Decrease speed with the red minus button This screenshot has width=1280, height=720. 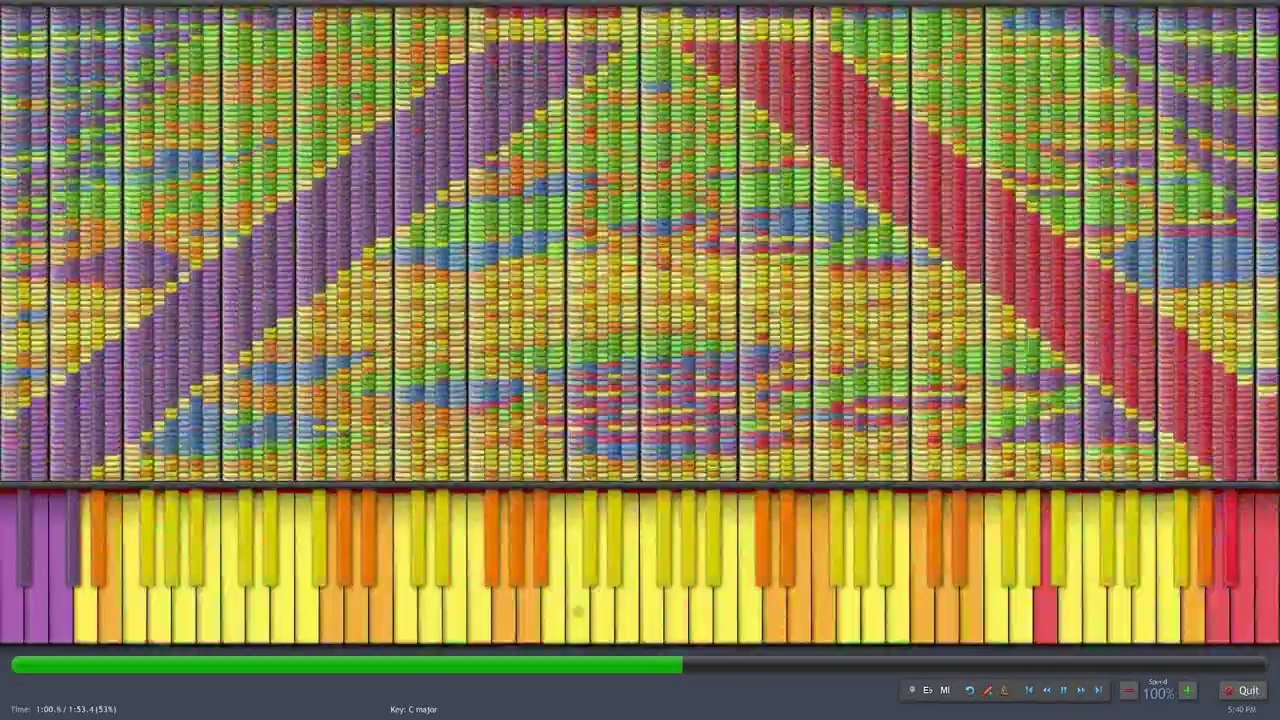1129,690
